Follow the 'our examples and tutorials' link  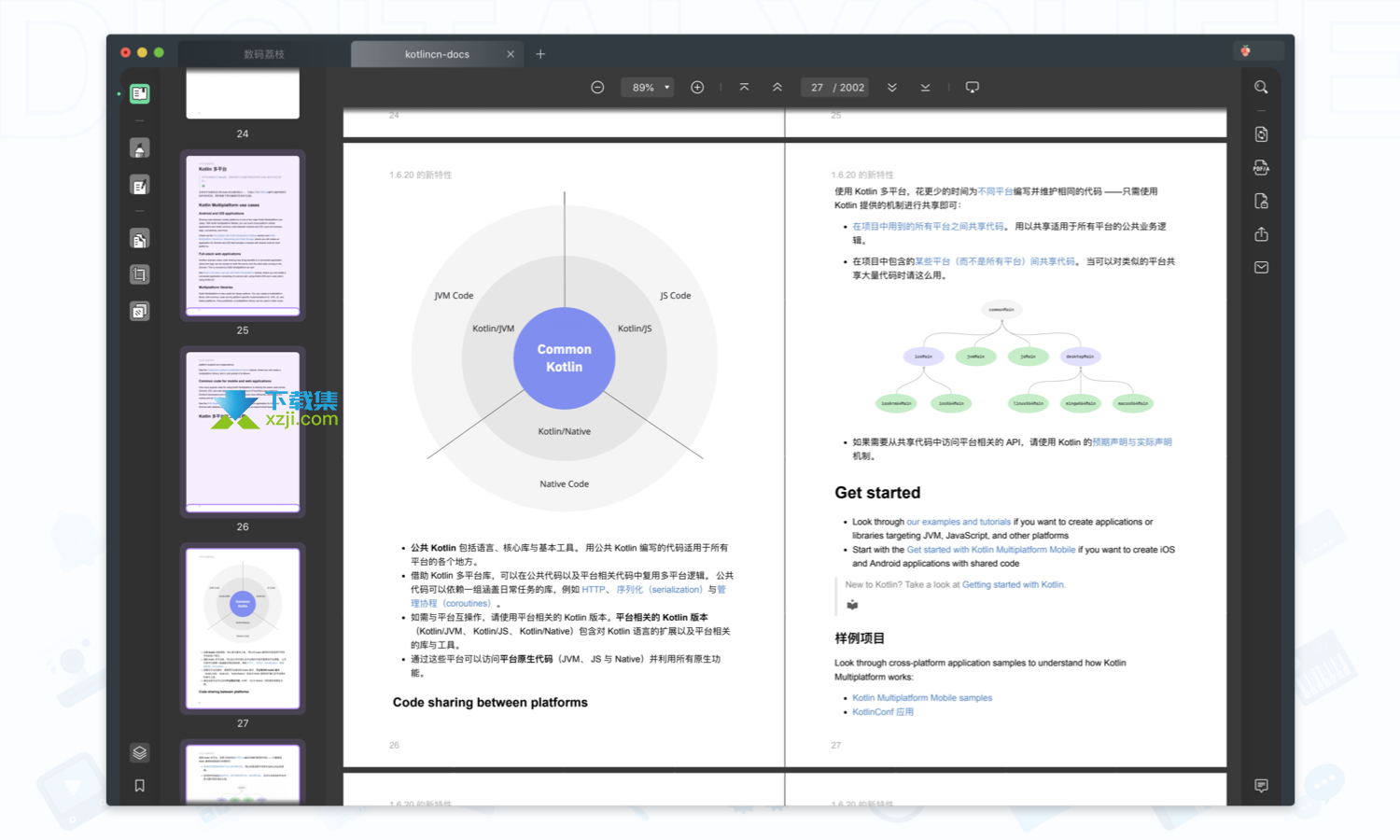[x=959, y=522]
